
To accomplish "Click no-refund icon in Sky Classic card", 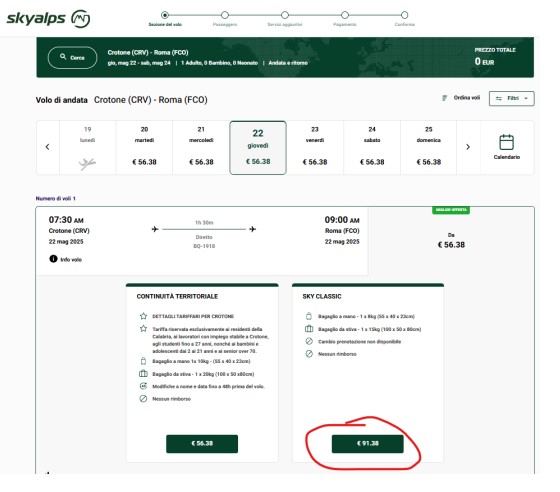I will 309,354.
